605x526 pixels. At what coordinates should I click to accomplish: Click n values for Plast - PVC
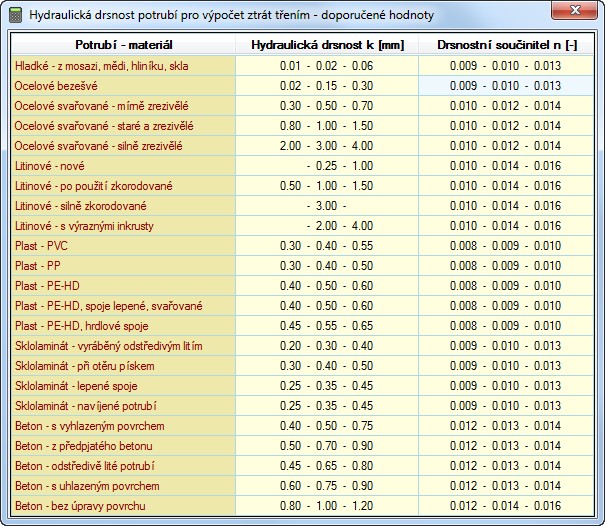[x=506, y=246]
